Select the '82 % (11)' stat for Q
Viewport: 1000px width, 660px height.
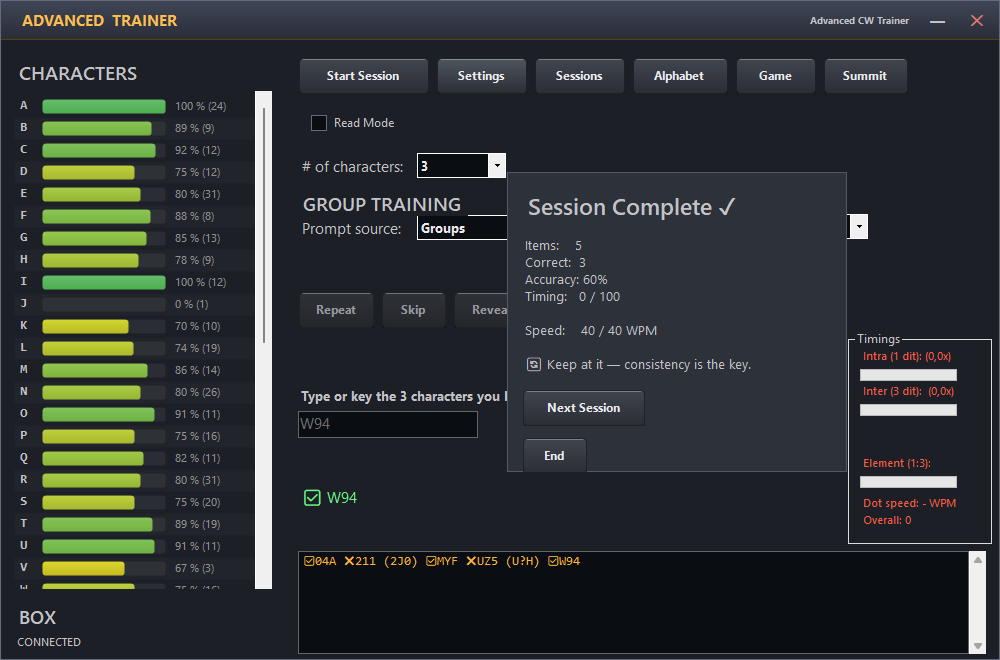(x=198, y=458)
